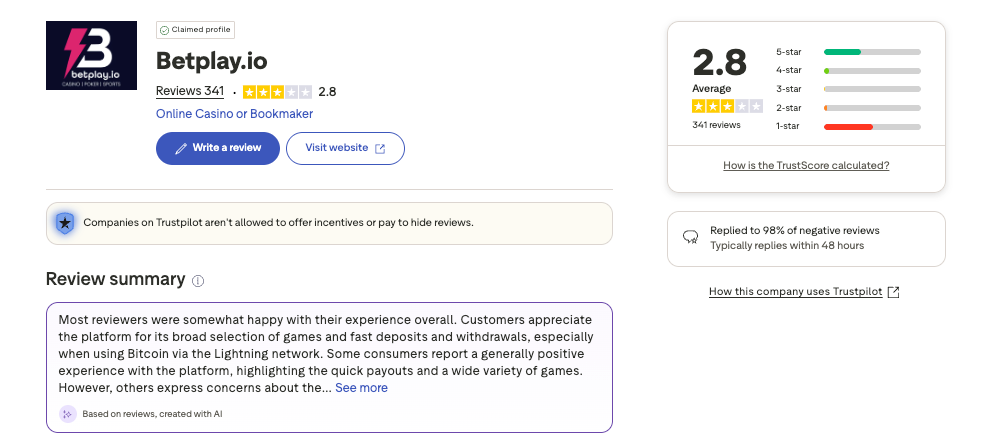
Task: Click the pencil icon in Write a review
Action: [181, 148]
